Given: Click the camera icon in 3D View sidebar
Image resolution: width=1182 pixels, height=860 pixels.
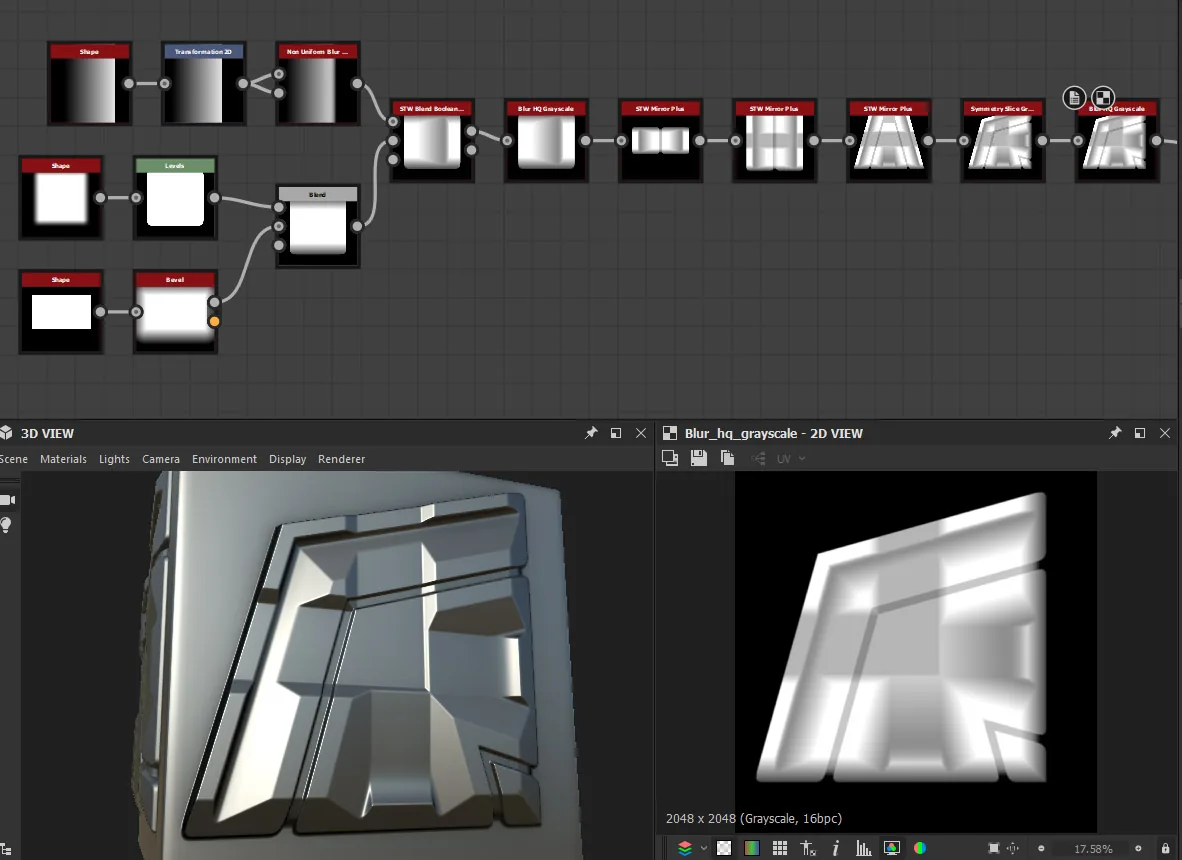Looking at the screenshot, I should (x=8, y=500).
